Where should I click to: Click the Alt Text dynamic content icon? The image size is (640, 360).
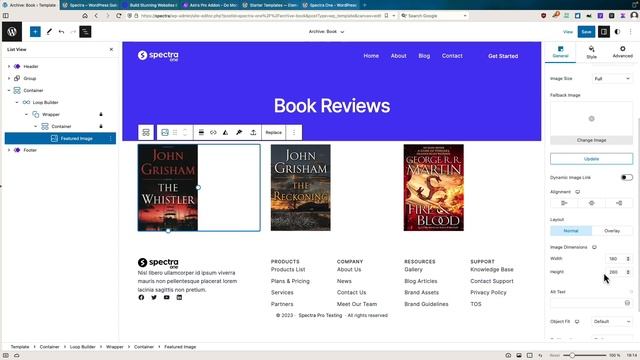pyautogui.click(x=627, y=303)
